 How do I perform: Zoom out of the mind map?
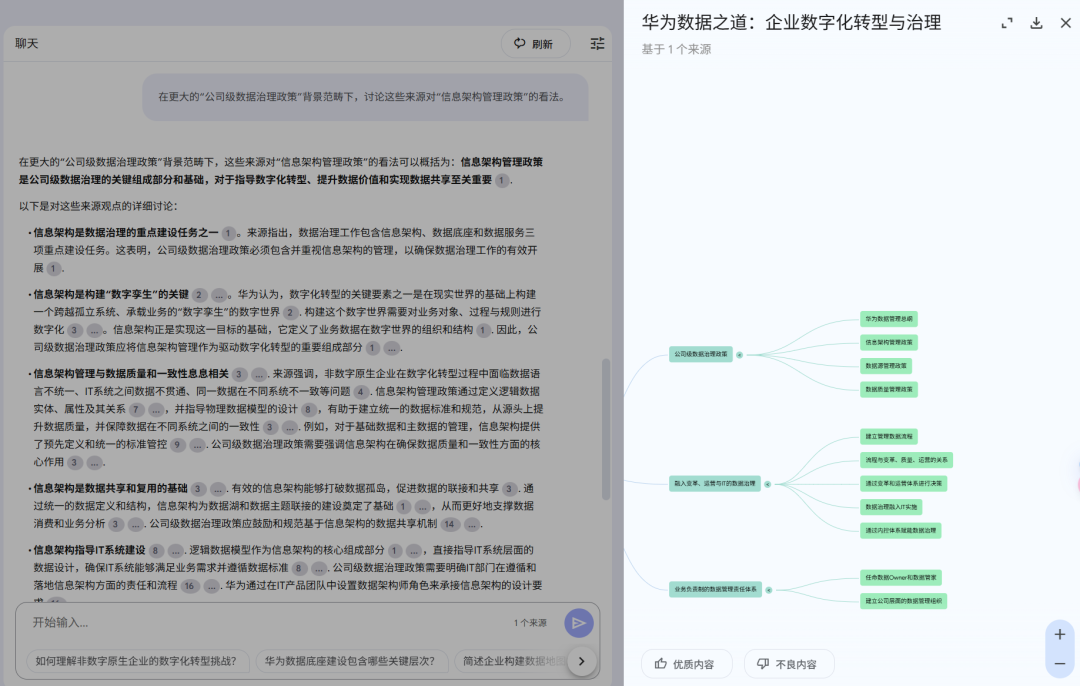pyautogui.click(x=1060, y=664)
